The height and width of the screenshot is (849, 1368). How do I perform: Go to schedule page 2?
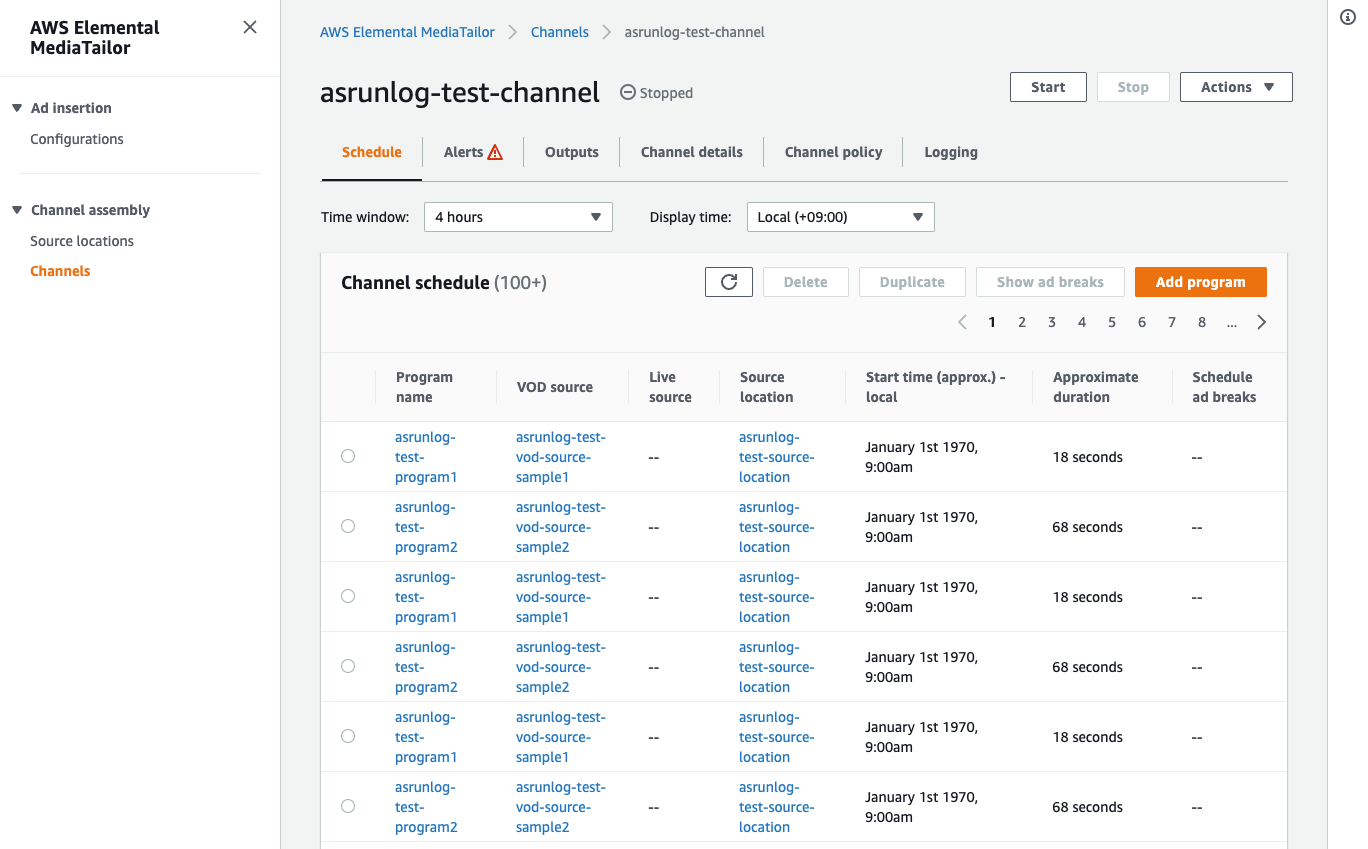[1022, 322]
